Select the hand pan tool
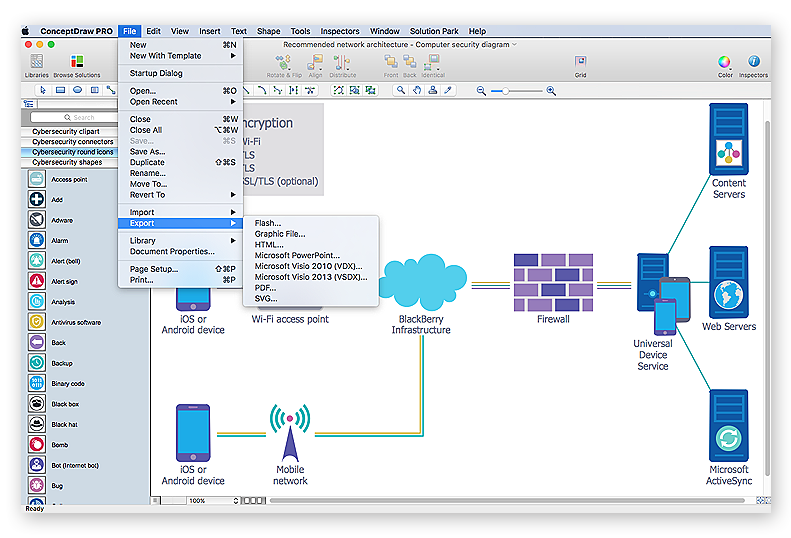Viewport: 791px width, 538px height. 416,90
